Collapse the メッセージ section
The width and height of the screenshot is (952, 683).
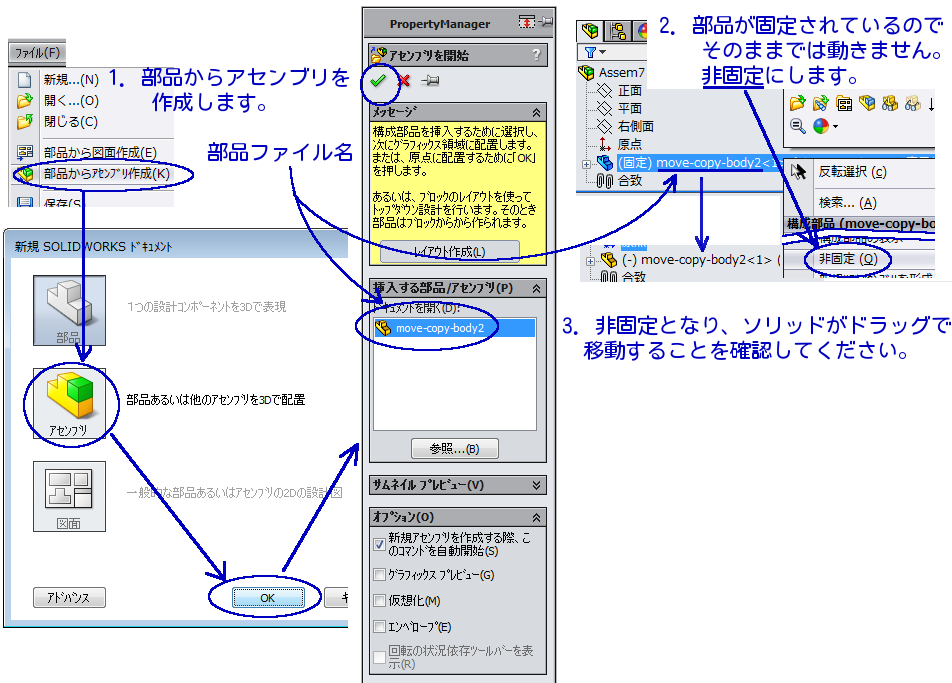[x=537, y=112]
